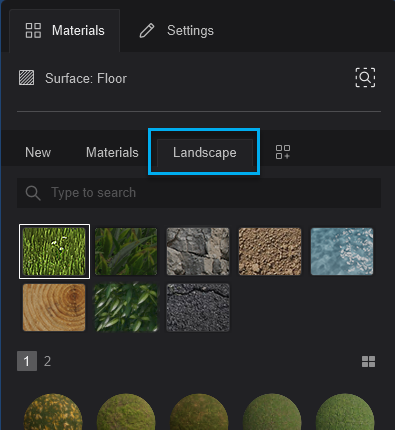
Task: Choose the dark broad-leaf foliage thumbnail
Action: (x=126, y=251)
